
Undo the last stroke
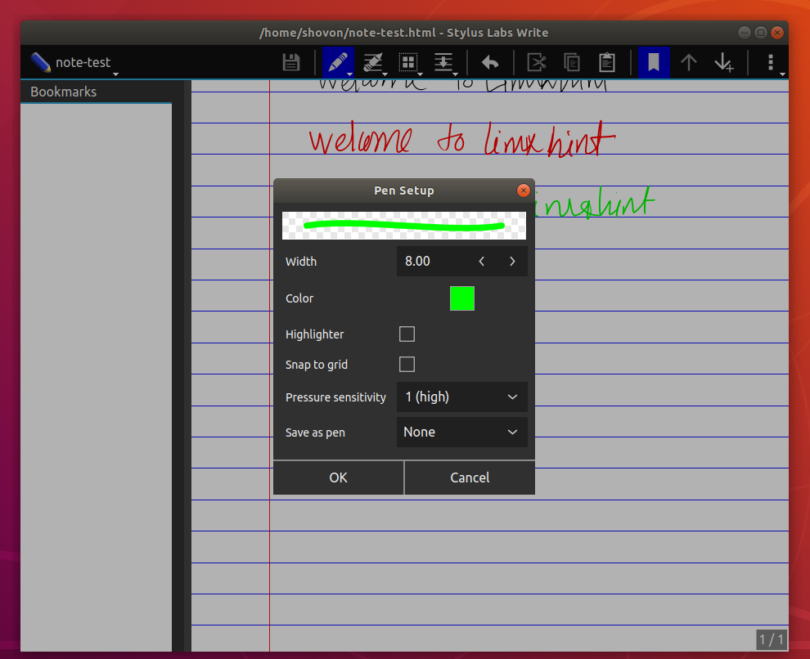click(x=489, y=62)
